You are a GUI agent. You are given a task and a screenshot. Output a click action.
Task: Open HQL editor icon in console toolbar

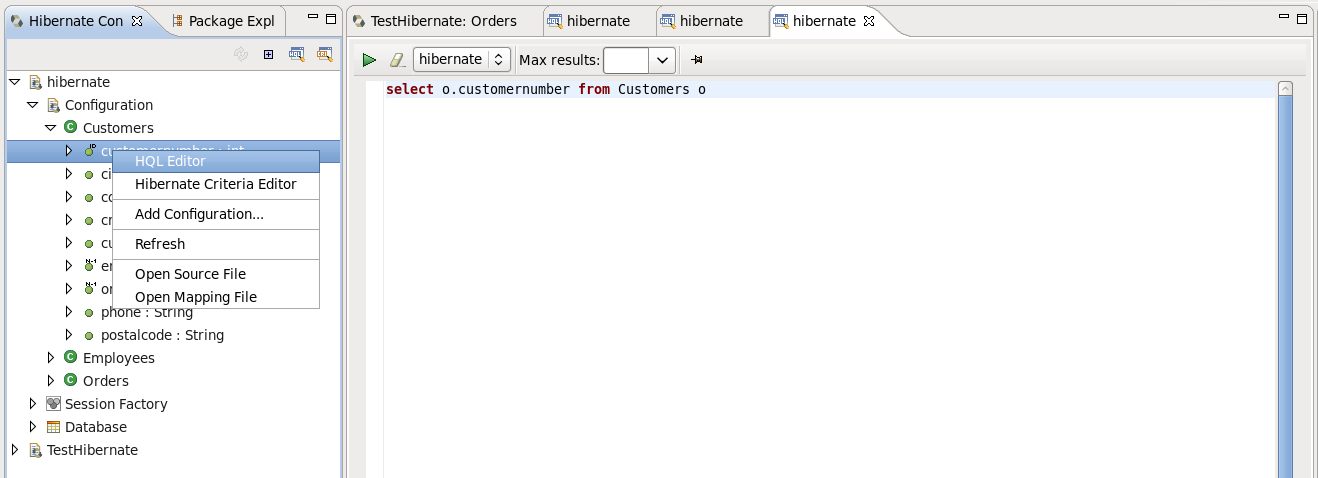[x=296, y=54]
